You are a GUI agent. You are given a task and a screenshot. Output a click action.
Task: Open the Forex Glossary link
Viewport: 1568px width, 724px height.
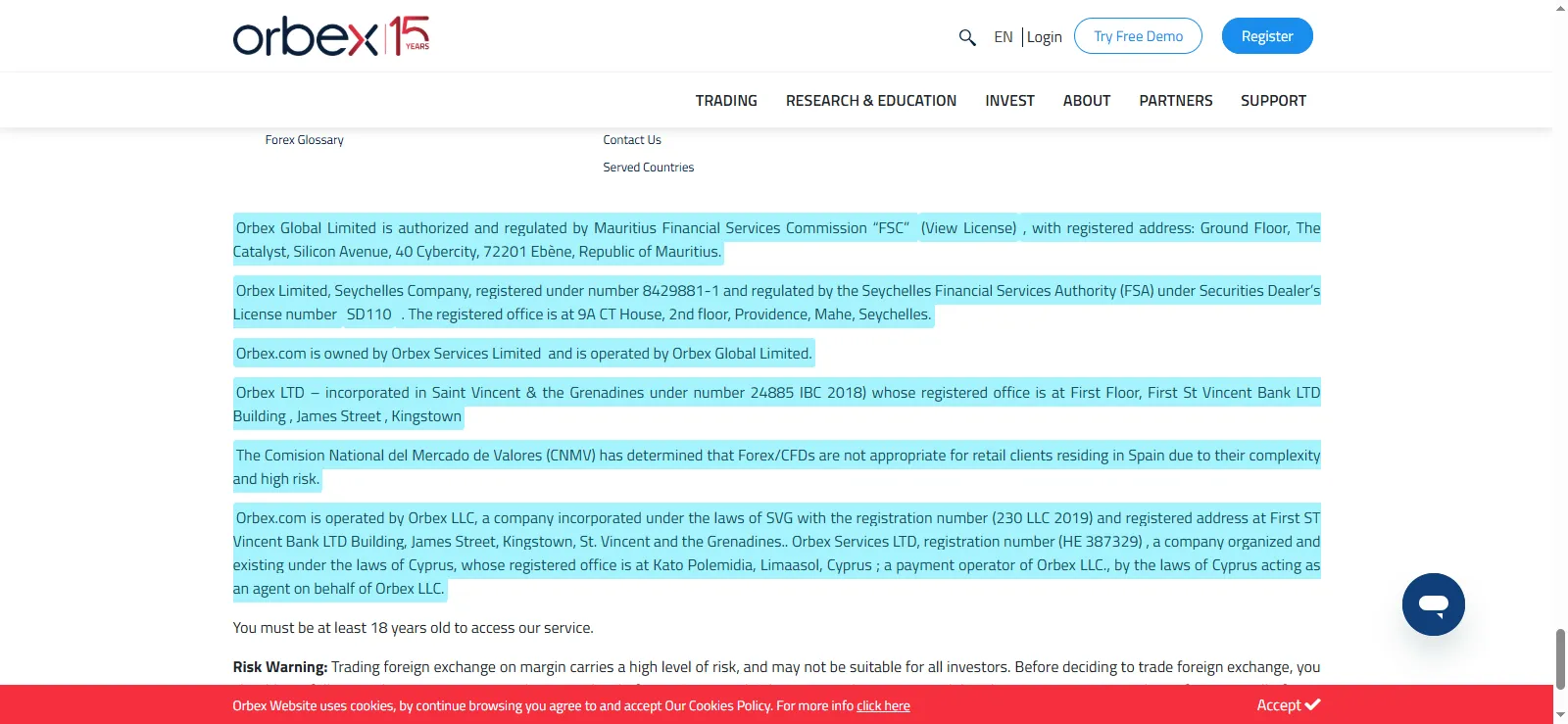click(x=305, y=140)
